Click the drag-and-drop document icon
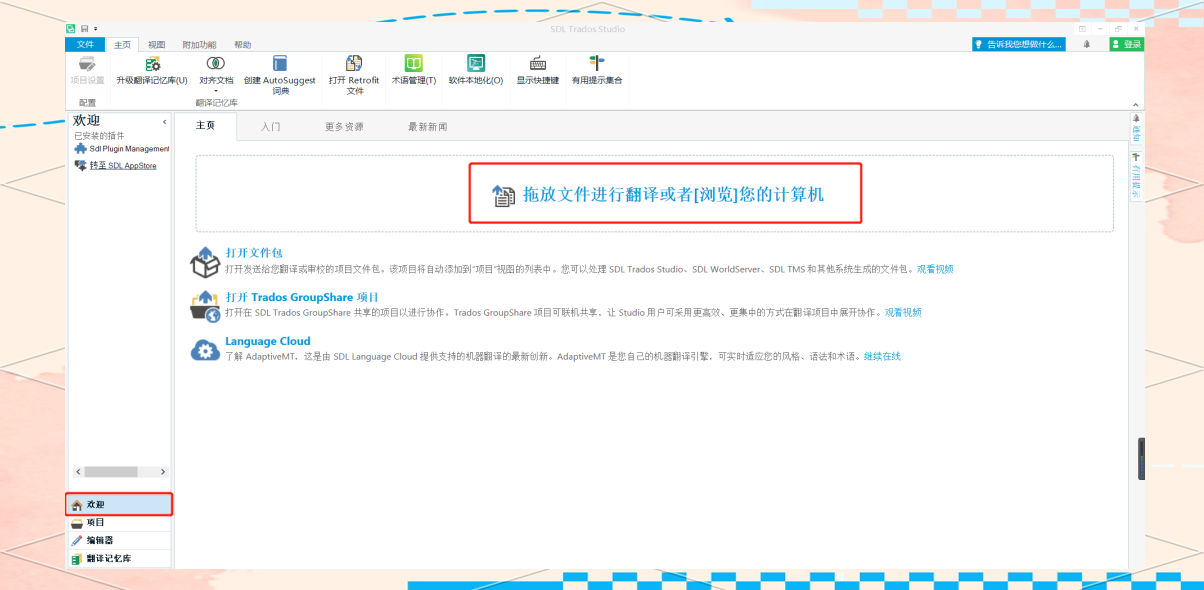This screenshot has width=1204, height=590. [503, 195]
